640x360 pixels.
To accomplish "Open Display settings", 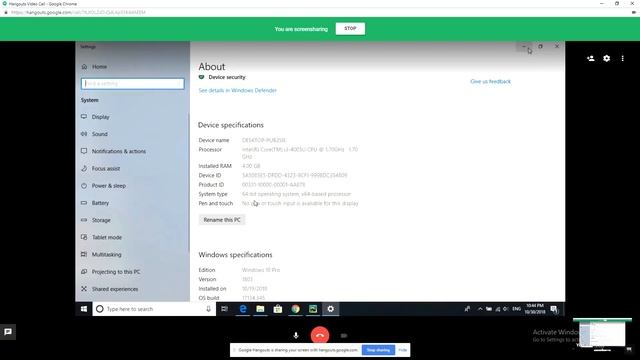I will click(100, 117).
